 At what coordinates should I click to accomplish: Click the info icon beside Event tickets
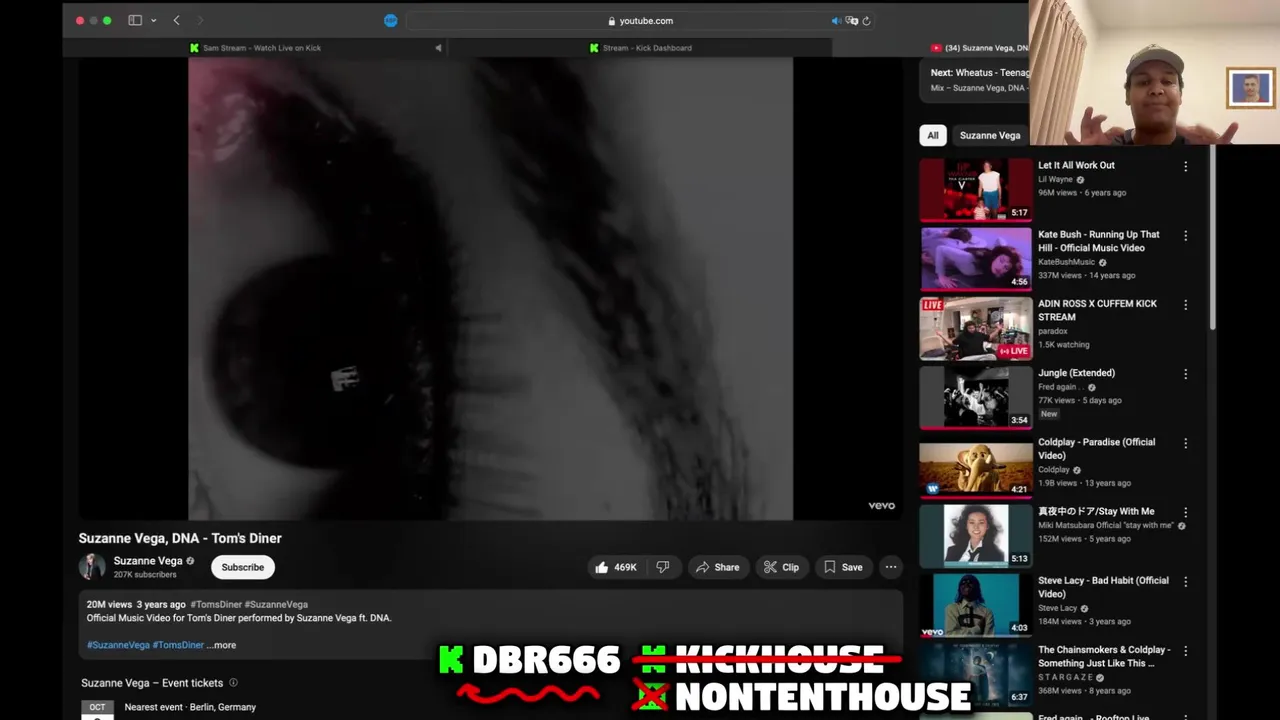click(233, 683)
